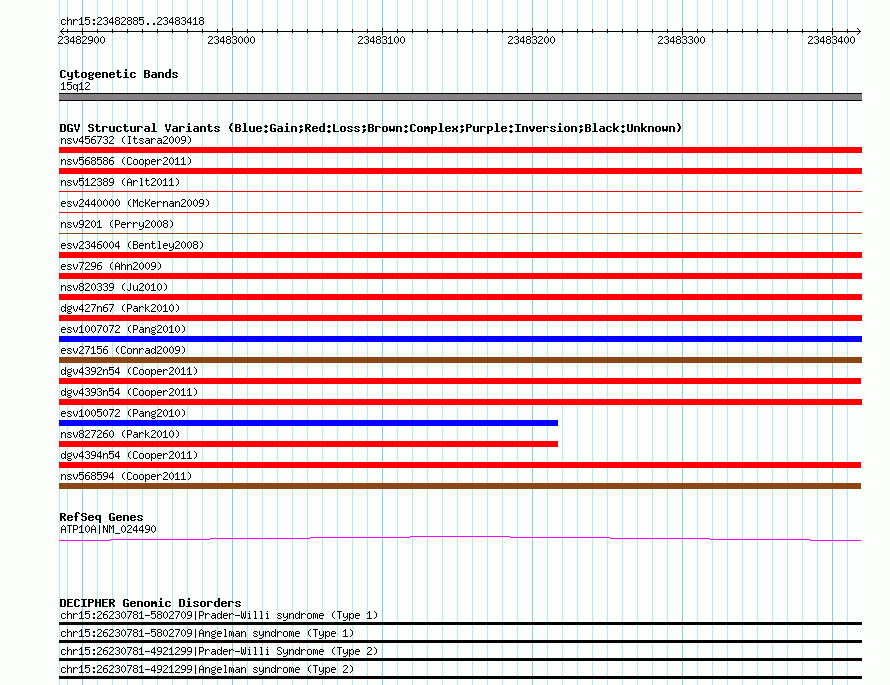890x685 pixels.
Task: Select the brown bar below nsv568594 (Cooper2011)
Action: click(x=460, y=486)
